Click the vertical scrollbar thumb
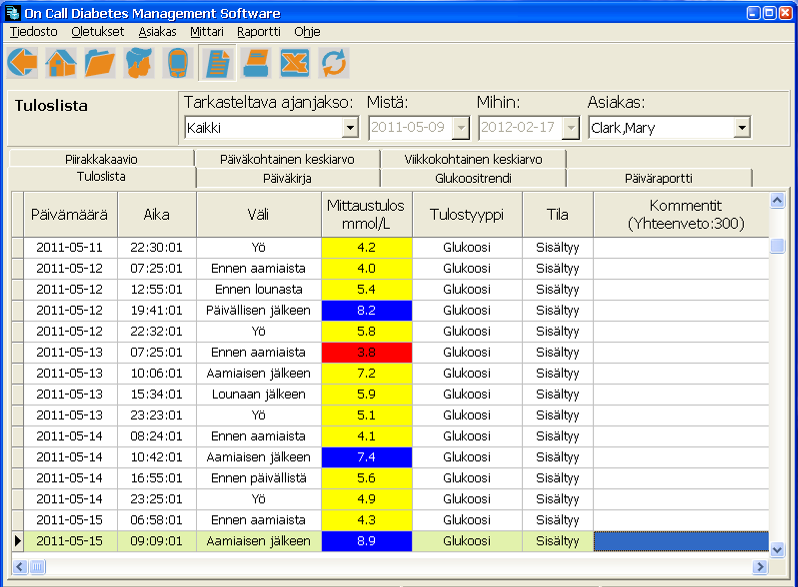 (x=777, y=246)
